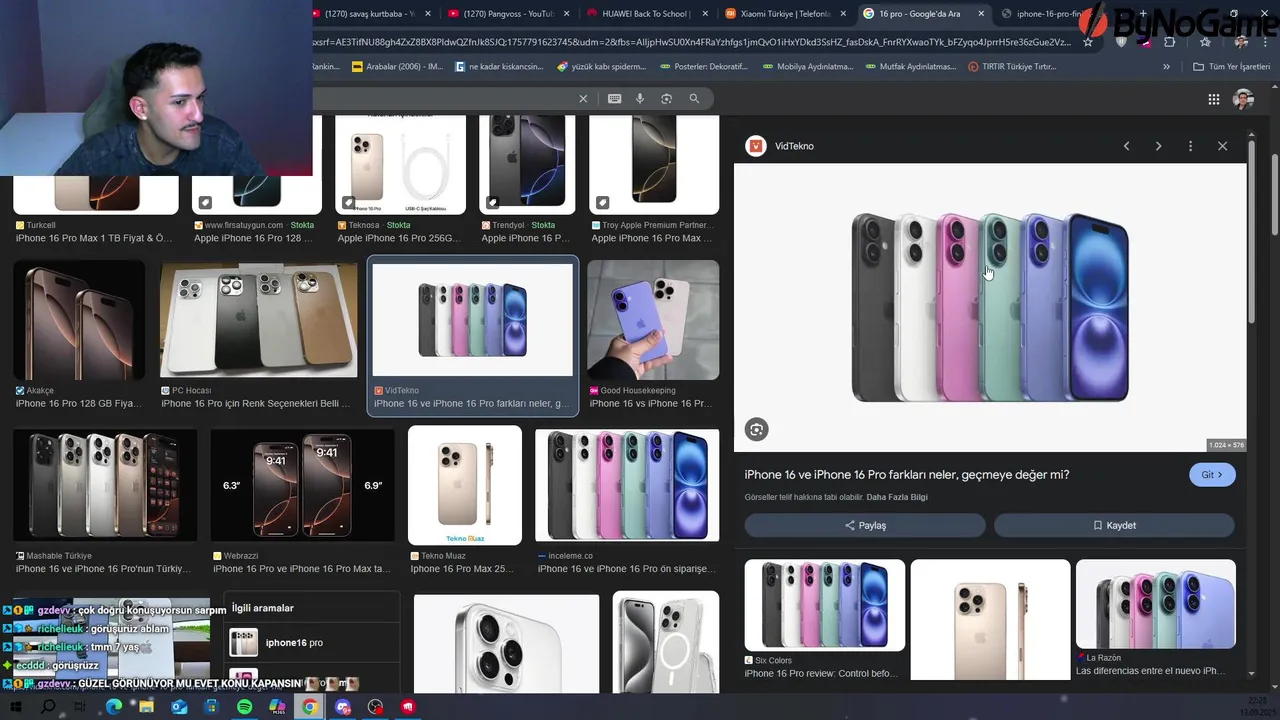The height and width of the screenshot is (720, 1280).
Task: Open File Explorer from the taskbar
Action: (146, 707)
